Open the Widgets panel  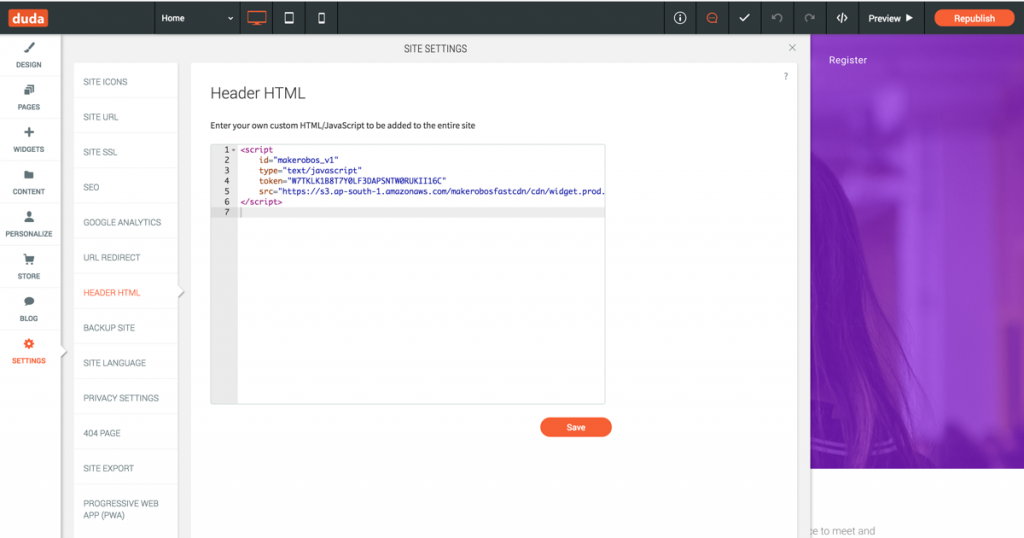point(29,140)
